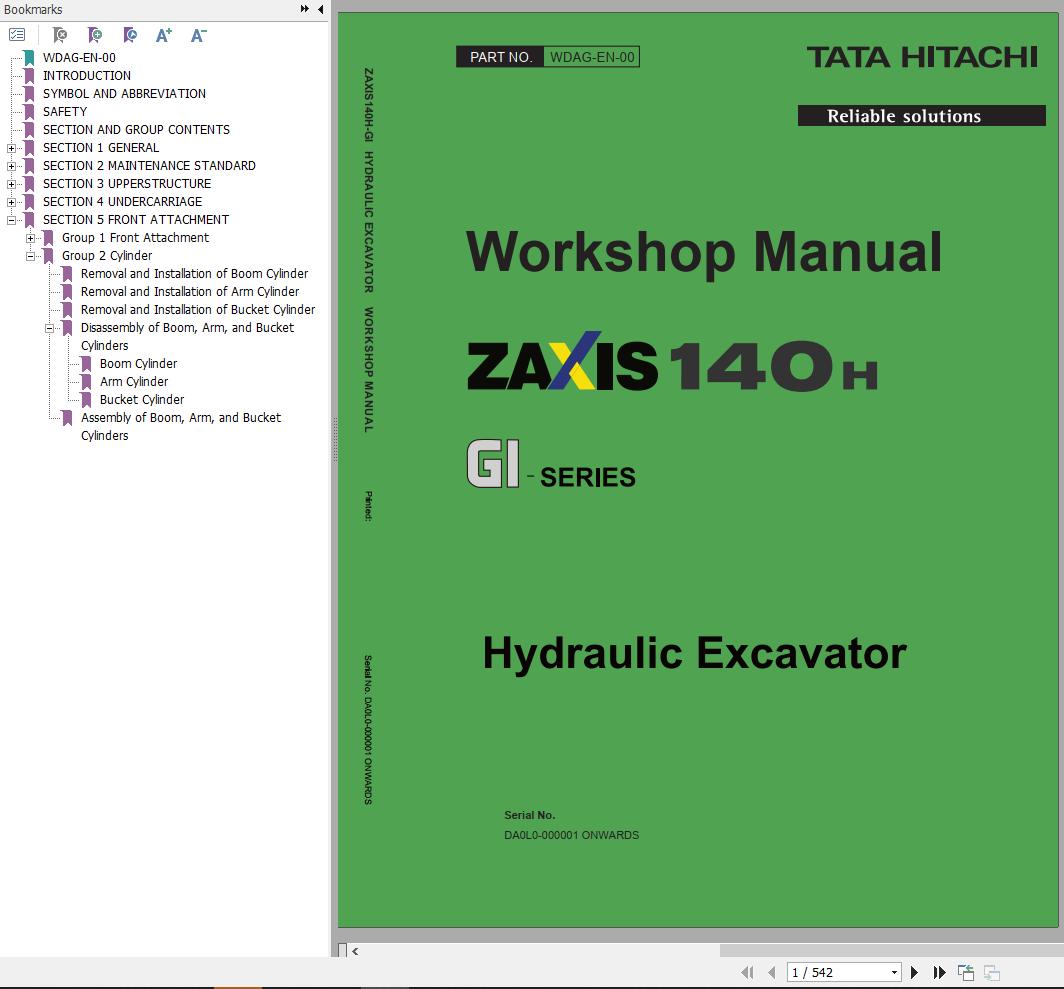Click the bookmark icon beside SAFETY

point(29,112)
